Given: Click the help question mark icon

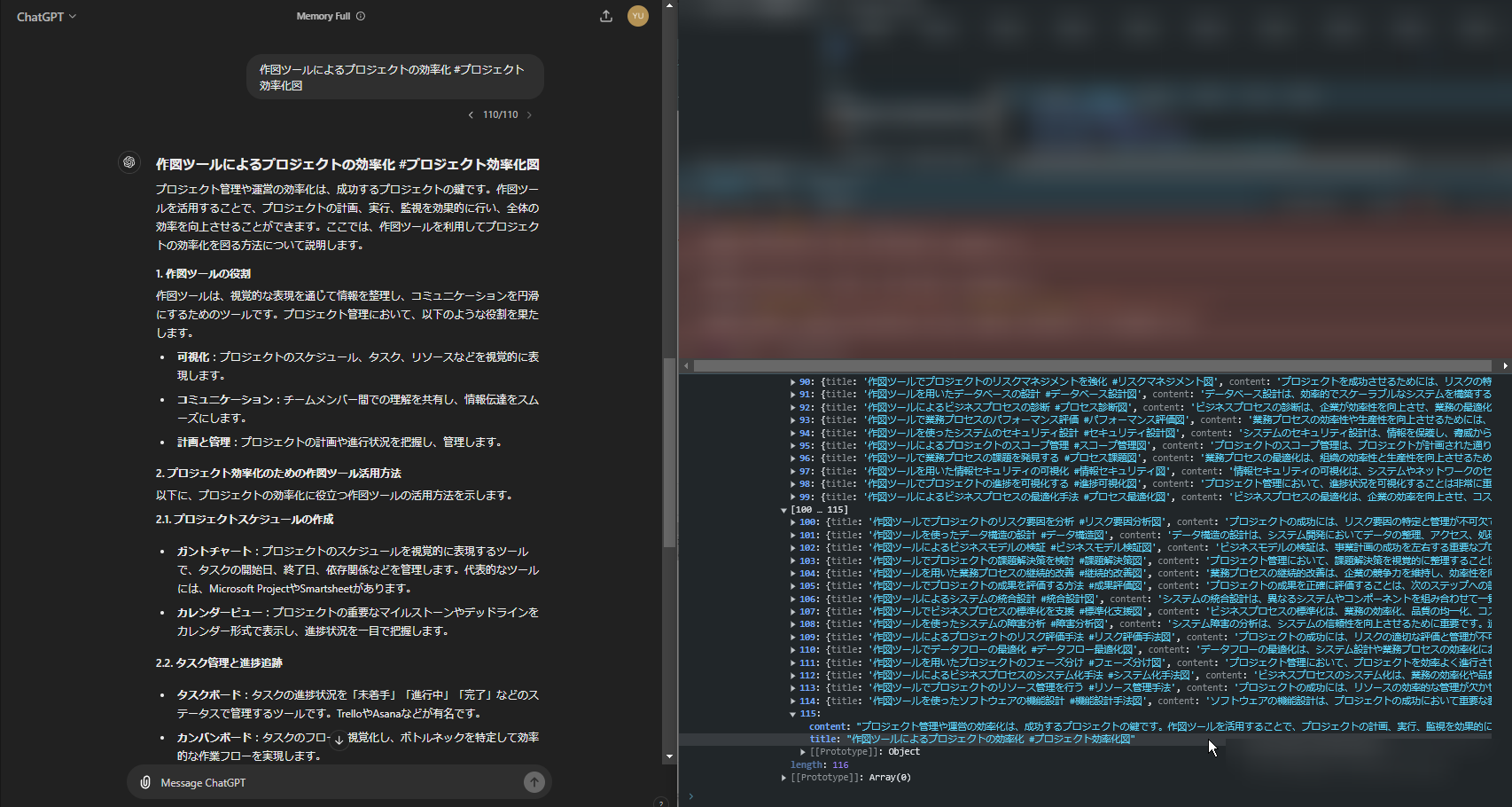Looking at the screenshot, I should (659, 803).
